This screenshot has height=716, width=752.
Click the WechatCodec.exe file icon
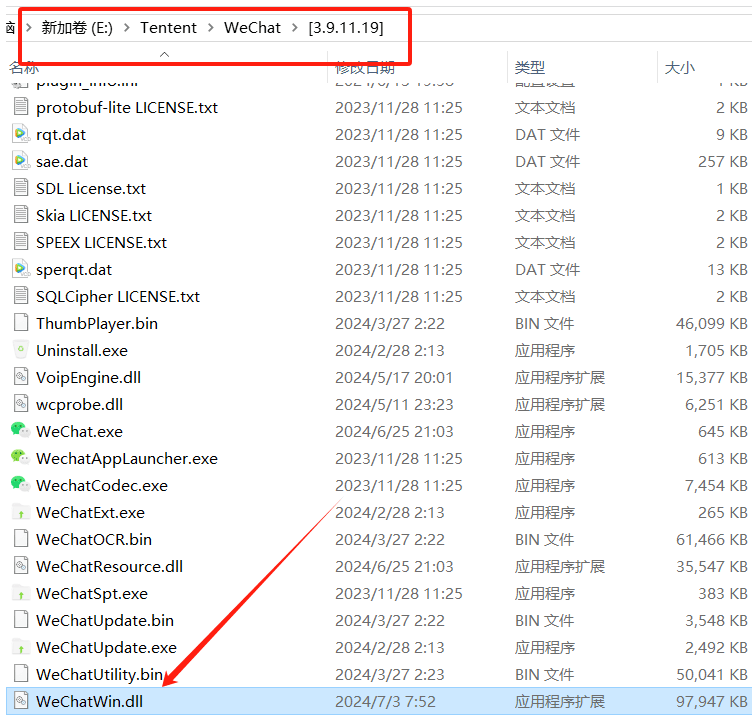click(20, 485)
